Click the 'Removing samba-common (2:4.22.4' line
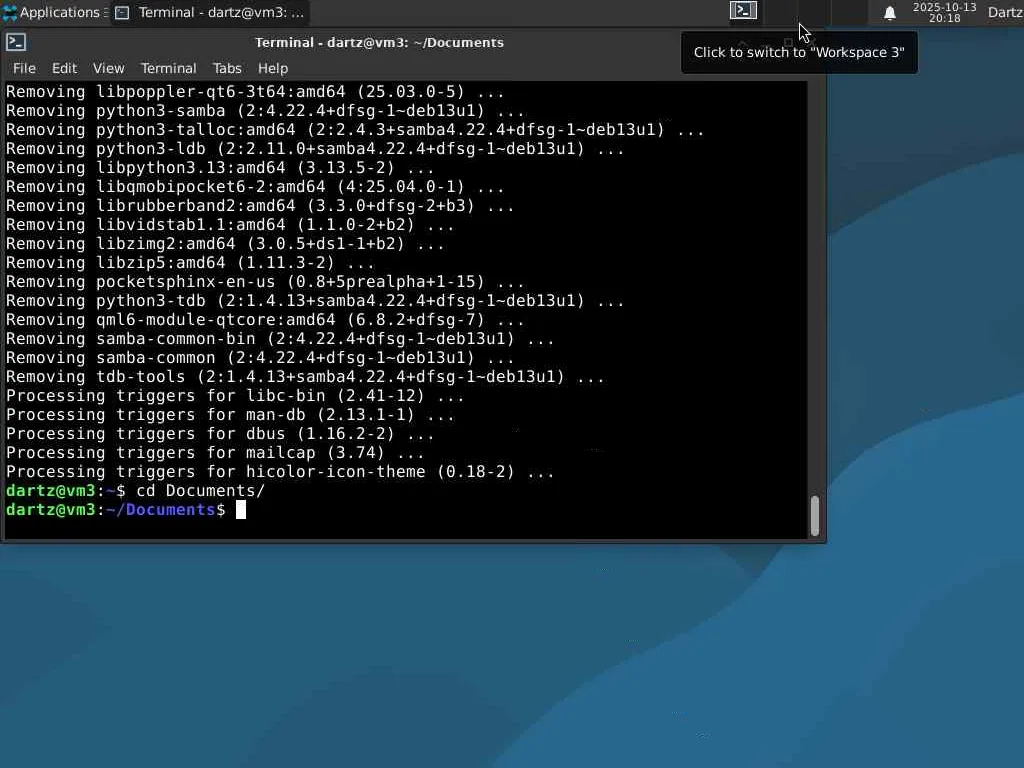Viewport: 1024px width, 768px height. point(260,357)
